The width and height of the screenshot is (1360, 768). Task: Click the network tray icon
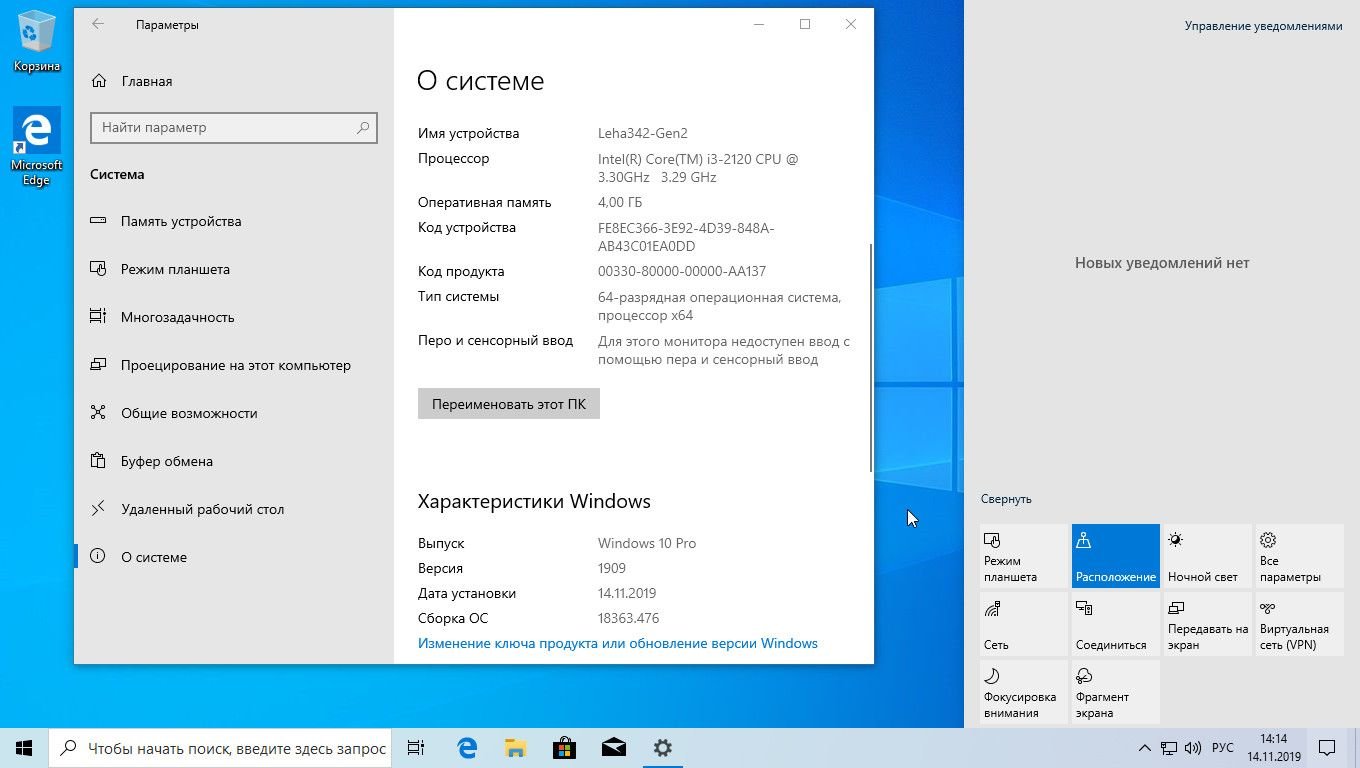[1168, 748]
